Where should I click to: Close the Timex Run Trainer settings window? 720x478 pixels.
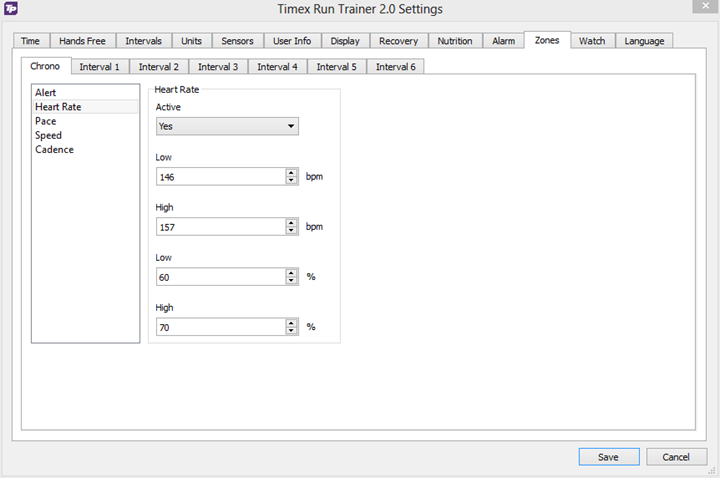pos(706,6)
